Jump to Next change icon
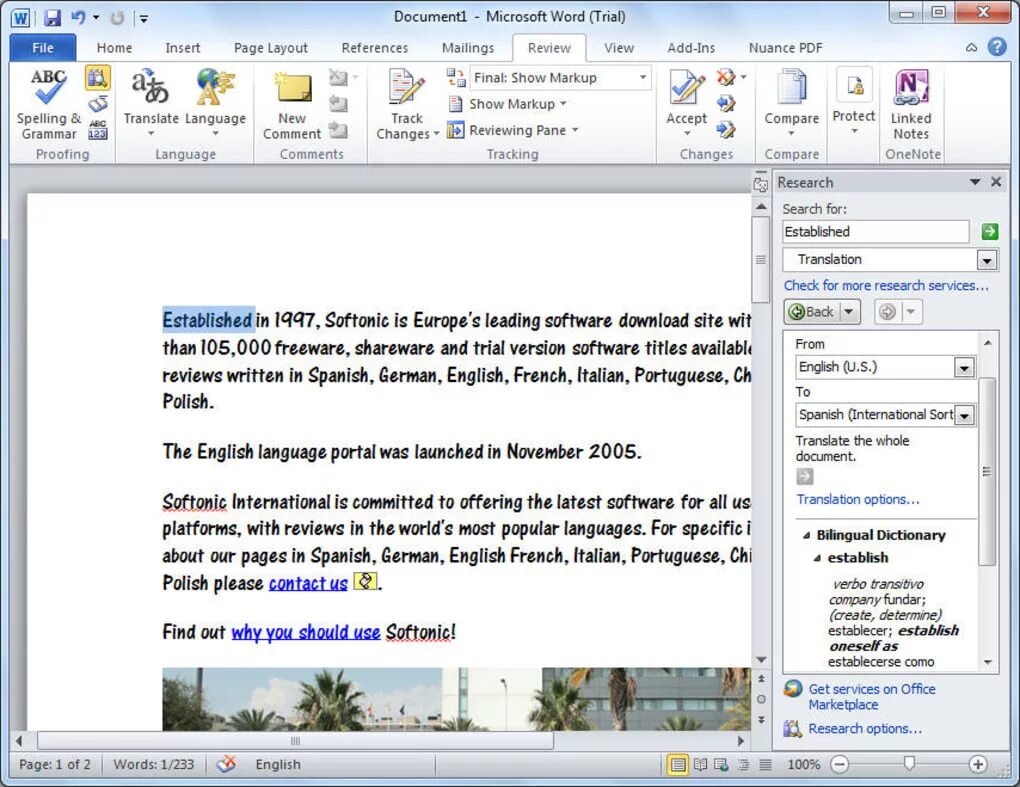The width and height of the screenshot is (1020, 787). tap(726, 130)
